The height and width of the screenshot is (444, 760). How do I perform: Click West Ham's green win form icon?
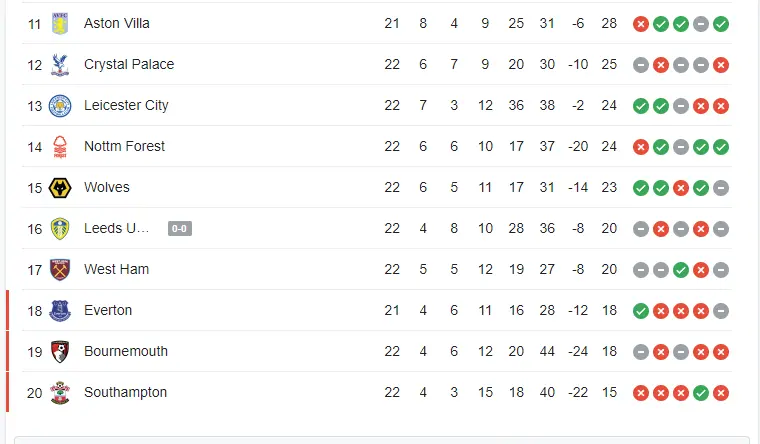681,270
